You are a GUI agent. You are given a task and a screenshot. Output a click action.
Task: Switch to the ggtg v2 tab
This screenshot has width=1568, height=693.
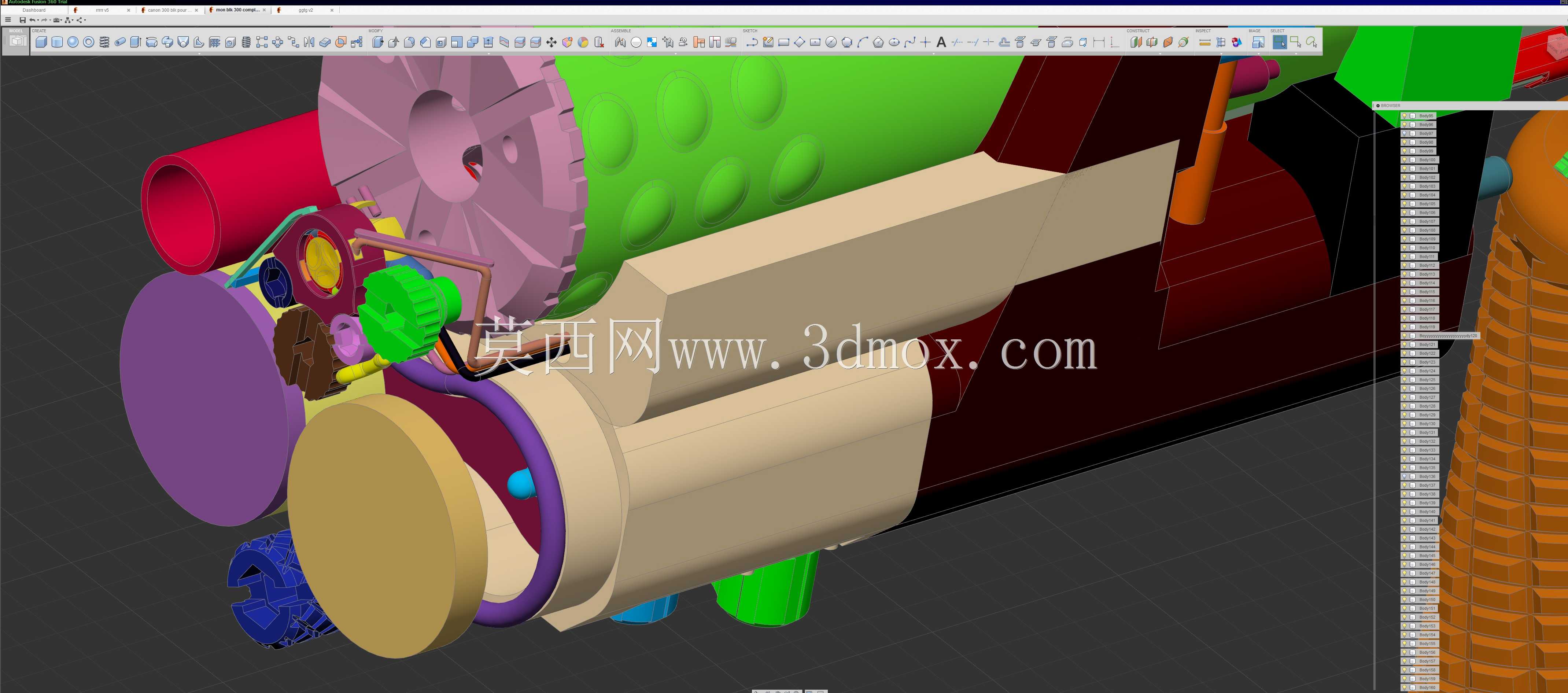(x=306, y=10)
